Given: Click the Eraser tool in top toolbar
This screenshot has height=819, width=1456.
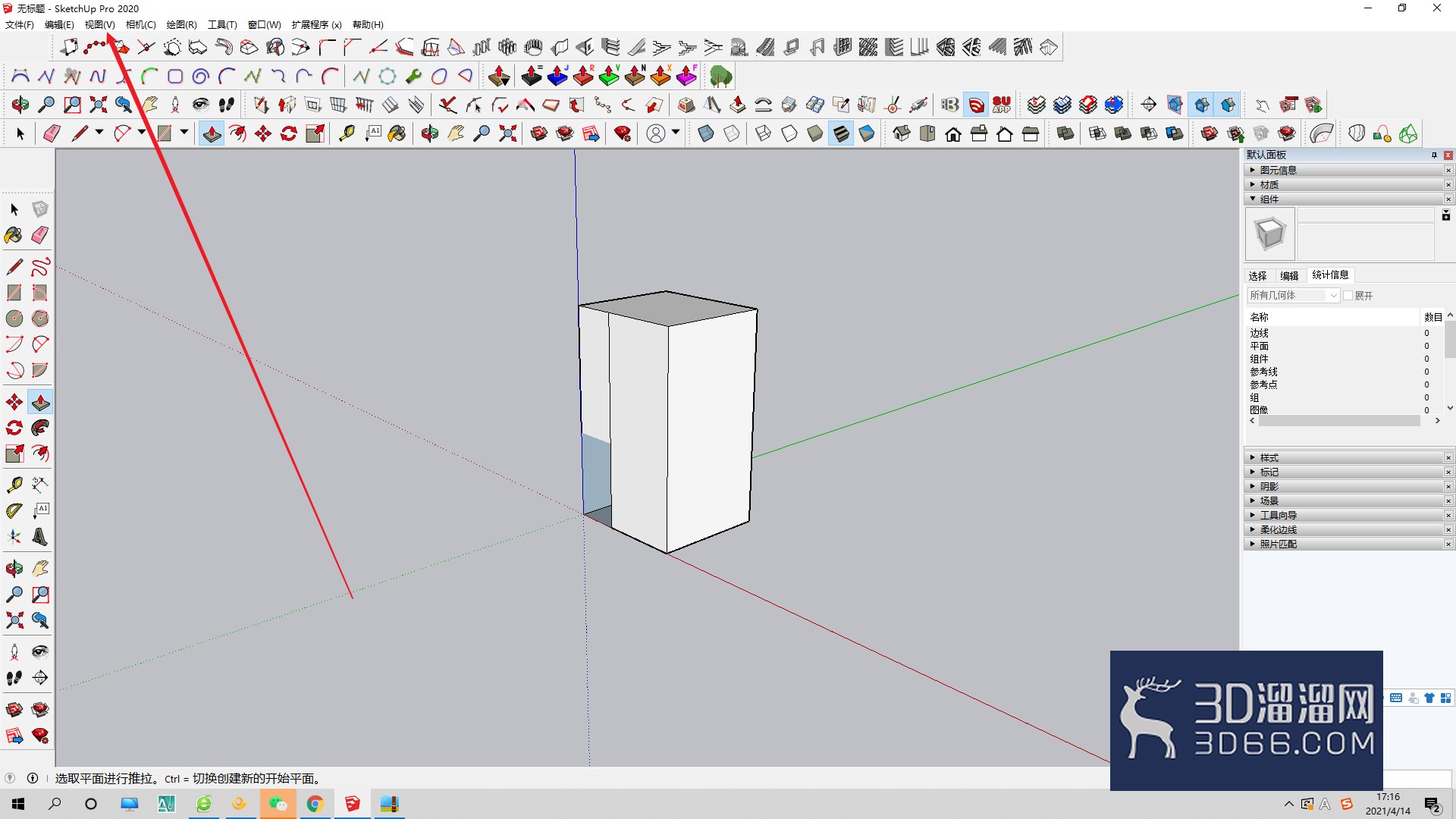Looking at the screenshot, I should (52, 134).
